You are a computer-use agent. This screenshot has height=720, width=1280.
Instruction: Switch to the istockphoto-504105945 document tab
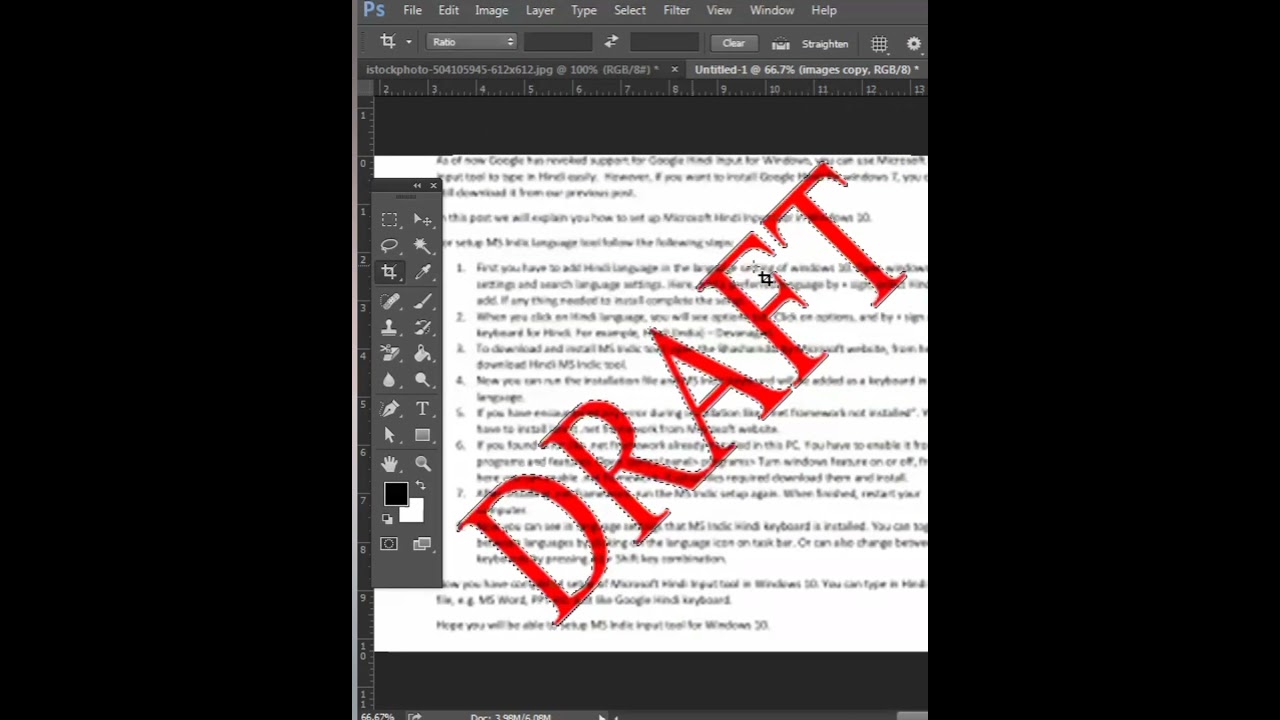click(513, 69)
